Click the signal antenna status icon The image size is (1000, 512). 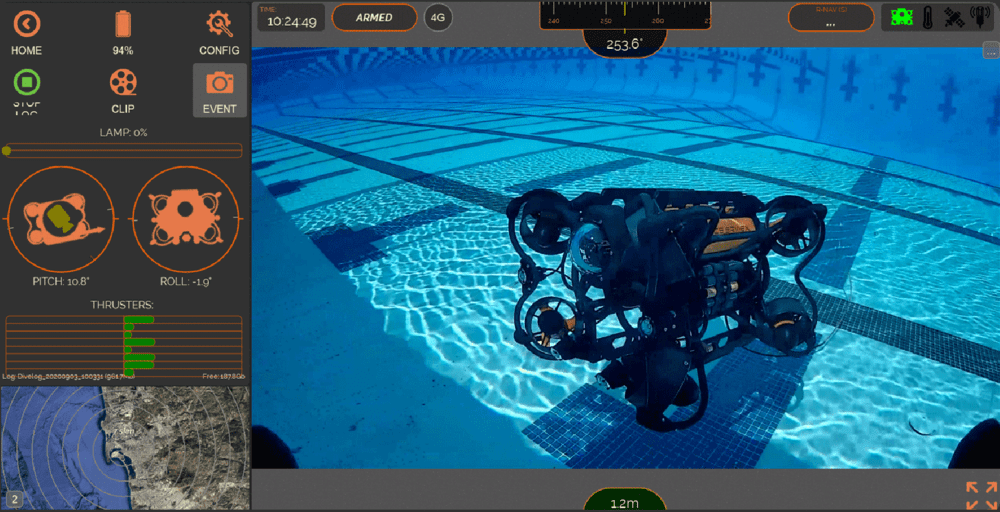coord(978,17)
